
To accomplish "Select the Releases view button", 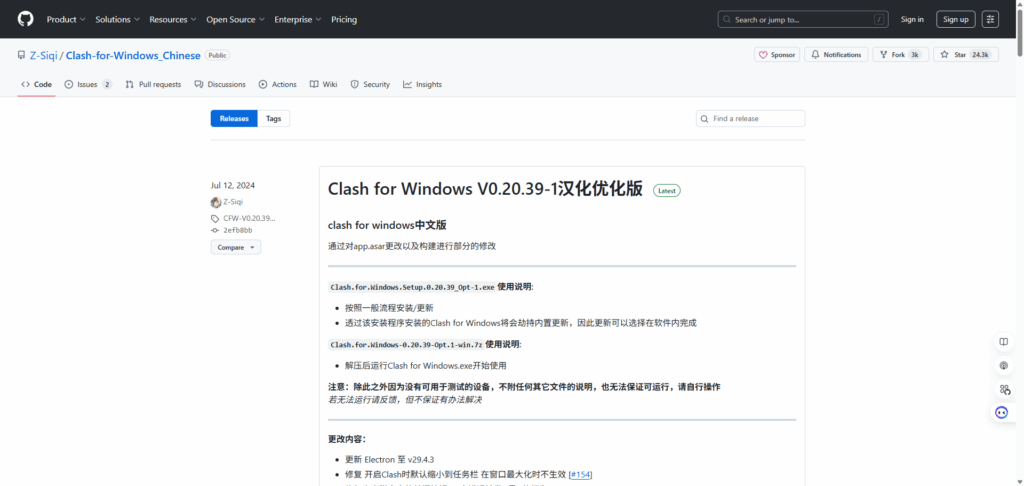I will pyautogui.click(x=234, y=119).
